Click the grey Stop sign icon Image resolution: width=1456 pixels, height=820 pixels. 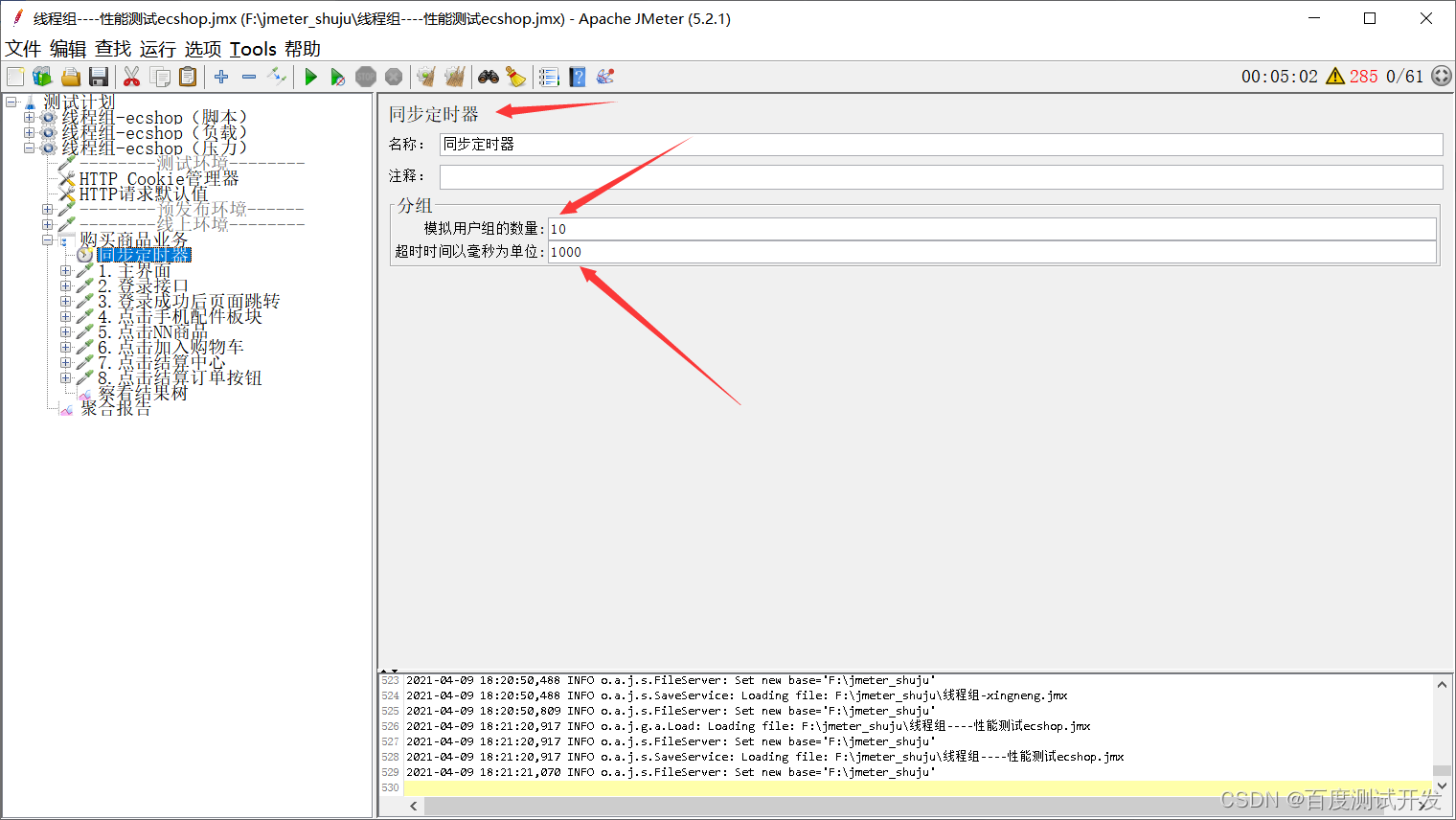[366, 77]
